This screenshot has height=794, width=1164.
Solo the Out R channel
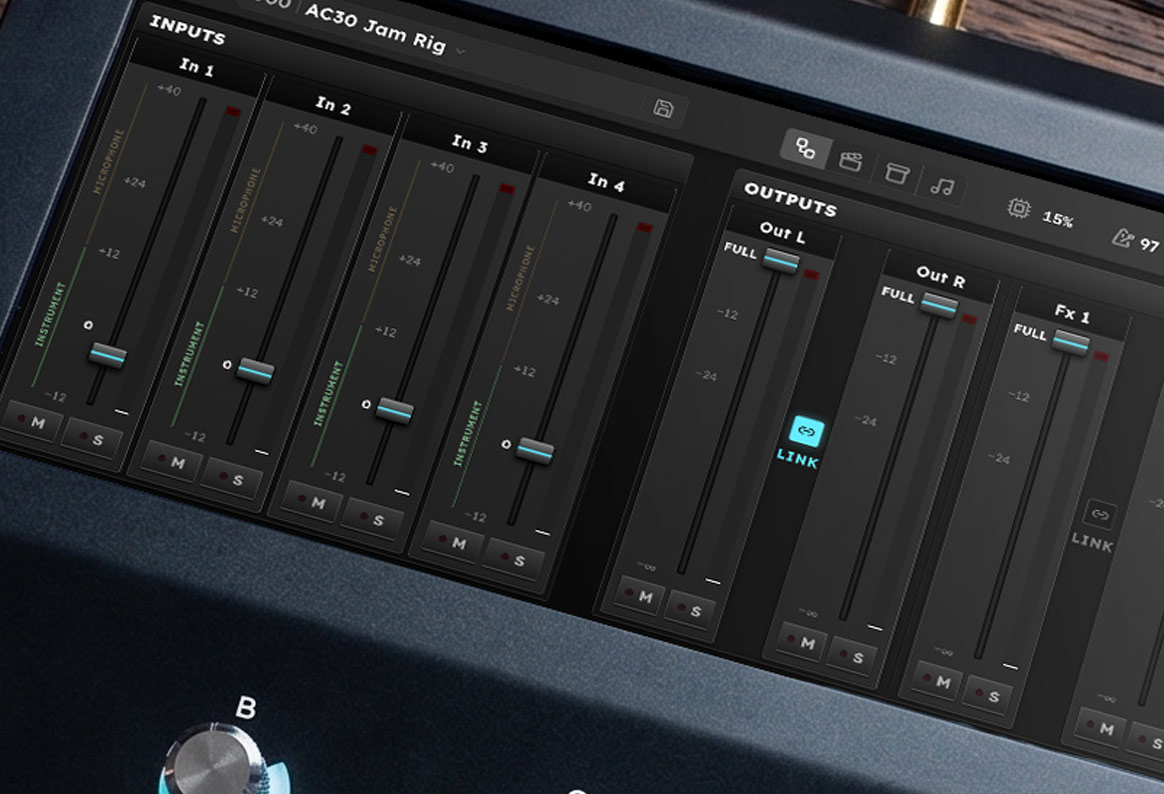click(x=852, y=657)
